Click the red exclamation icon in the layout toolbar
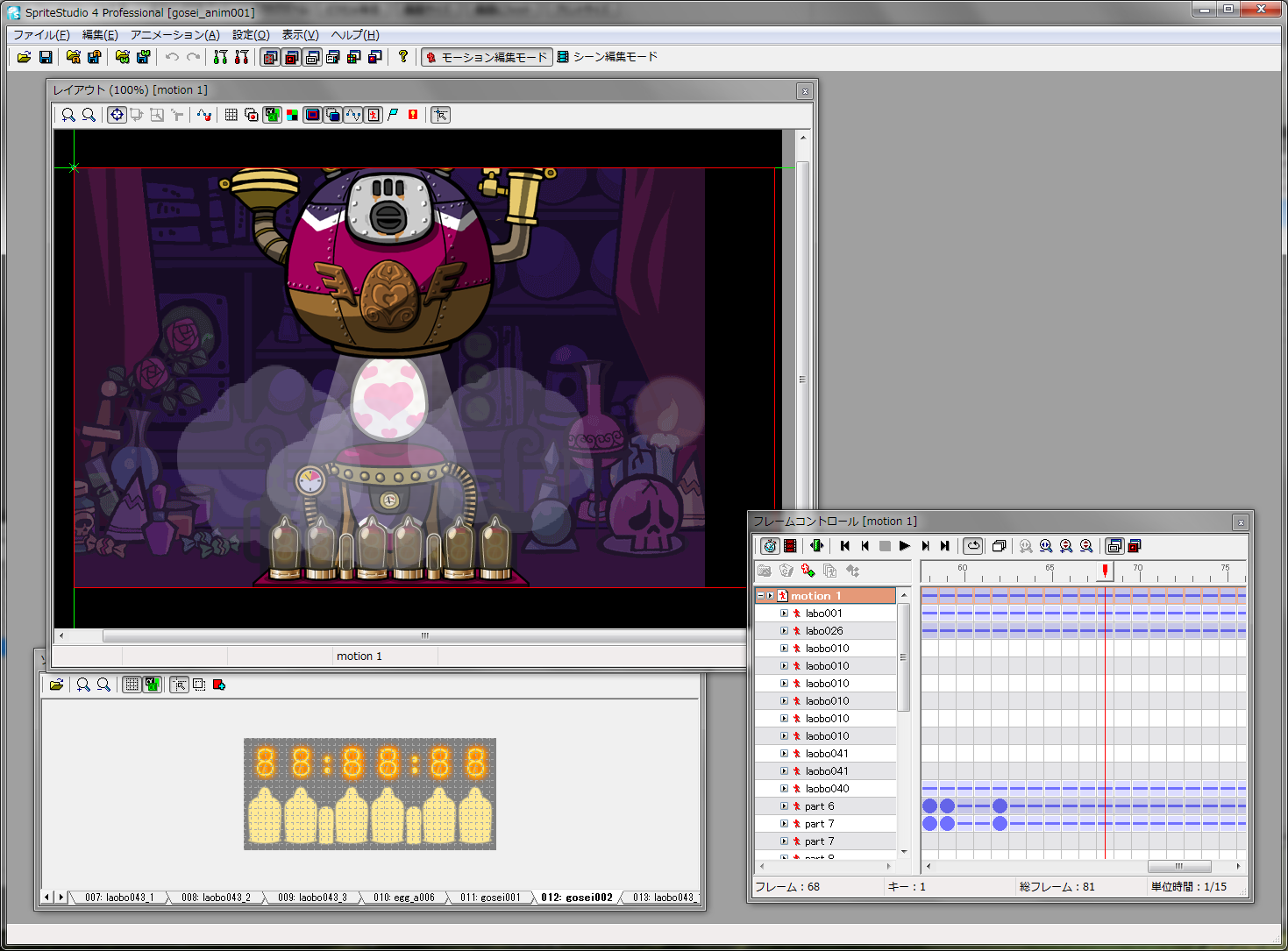The image size is (1288, 951). 413,115
